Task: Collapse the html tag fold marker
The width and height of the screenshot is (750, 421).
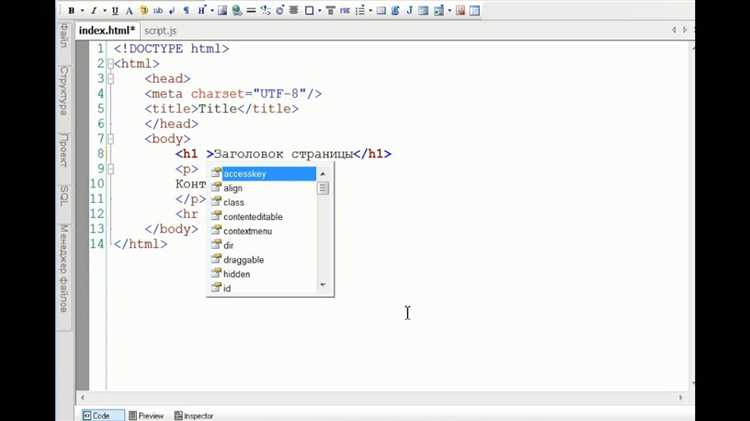Action: point(112,64)
